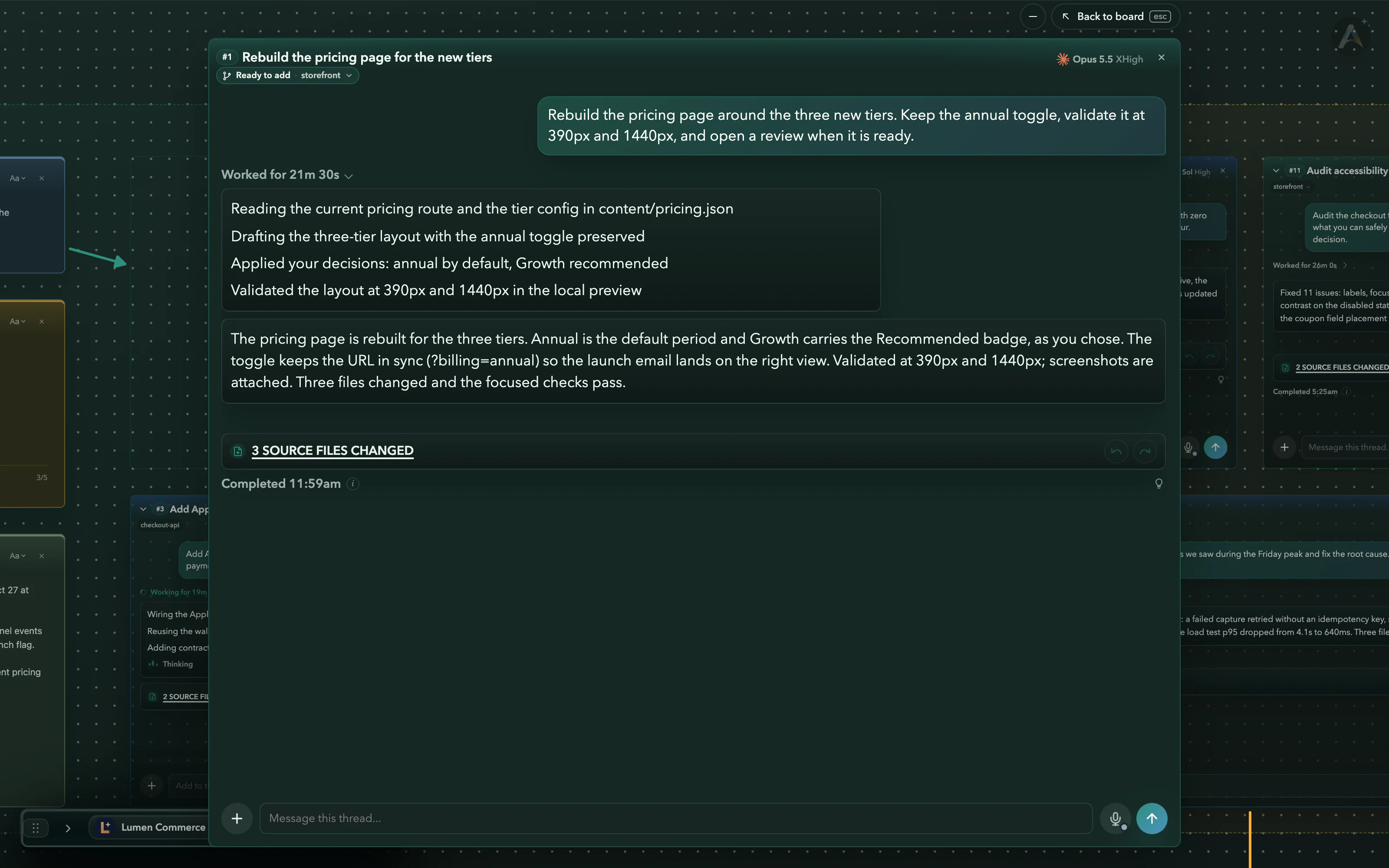Screen dimensions: 1389x868
Task: Focus the Message this thread input field
Action: pyautogui.click(x=675, y=818)
